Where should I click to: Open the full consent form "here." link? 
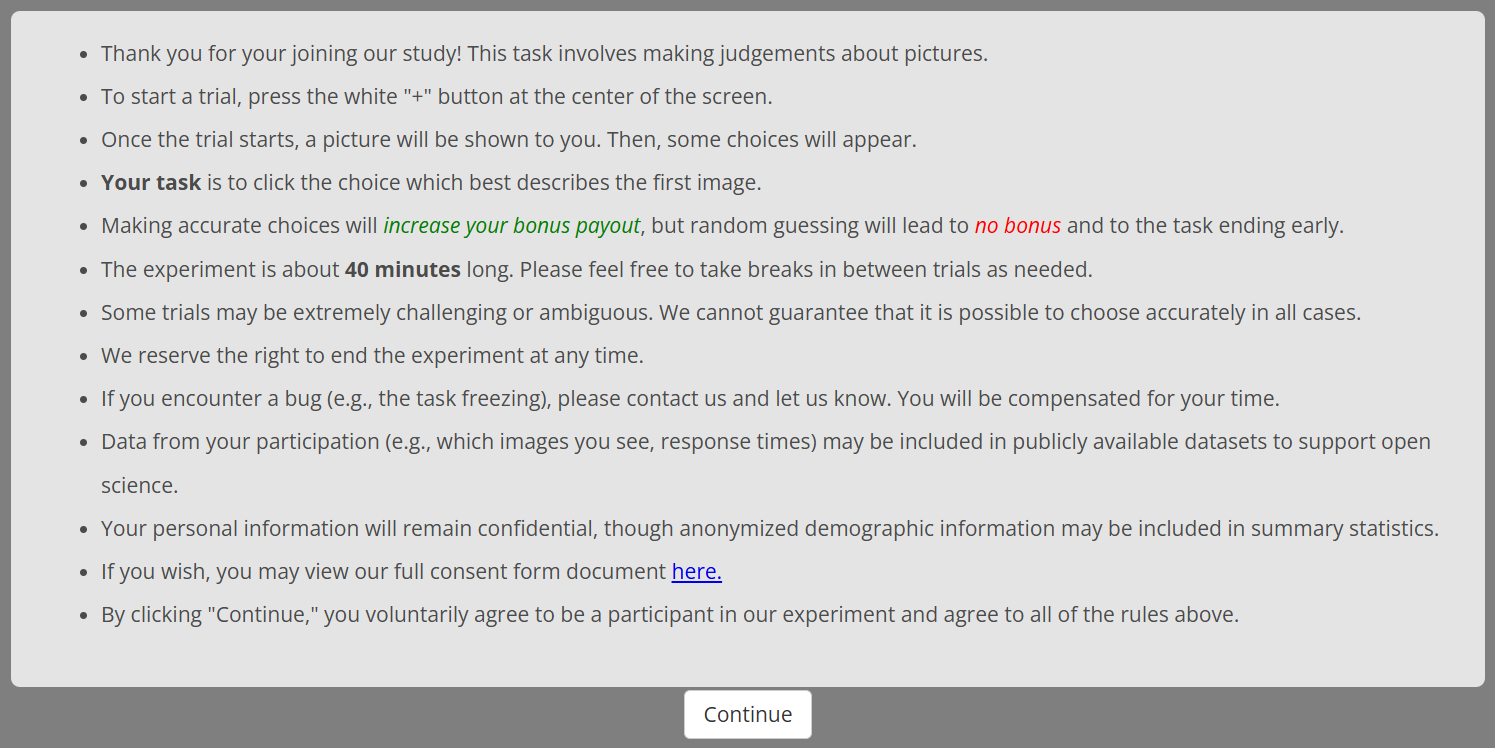point(696,571)
